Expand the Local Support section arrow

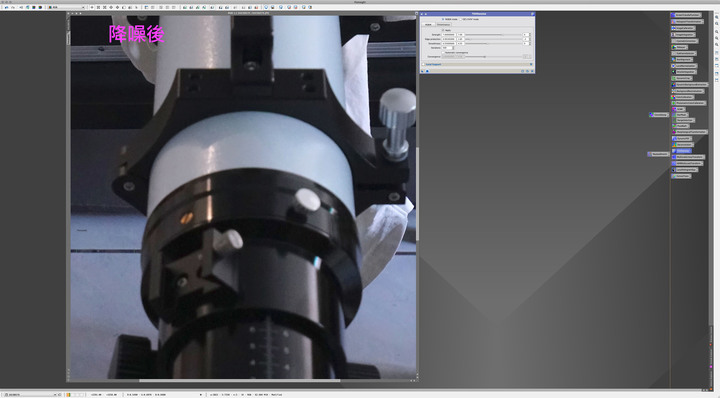(x=531, y=64)
